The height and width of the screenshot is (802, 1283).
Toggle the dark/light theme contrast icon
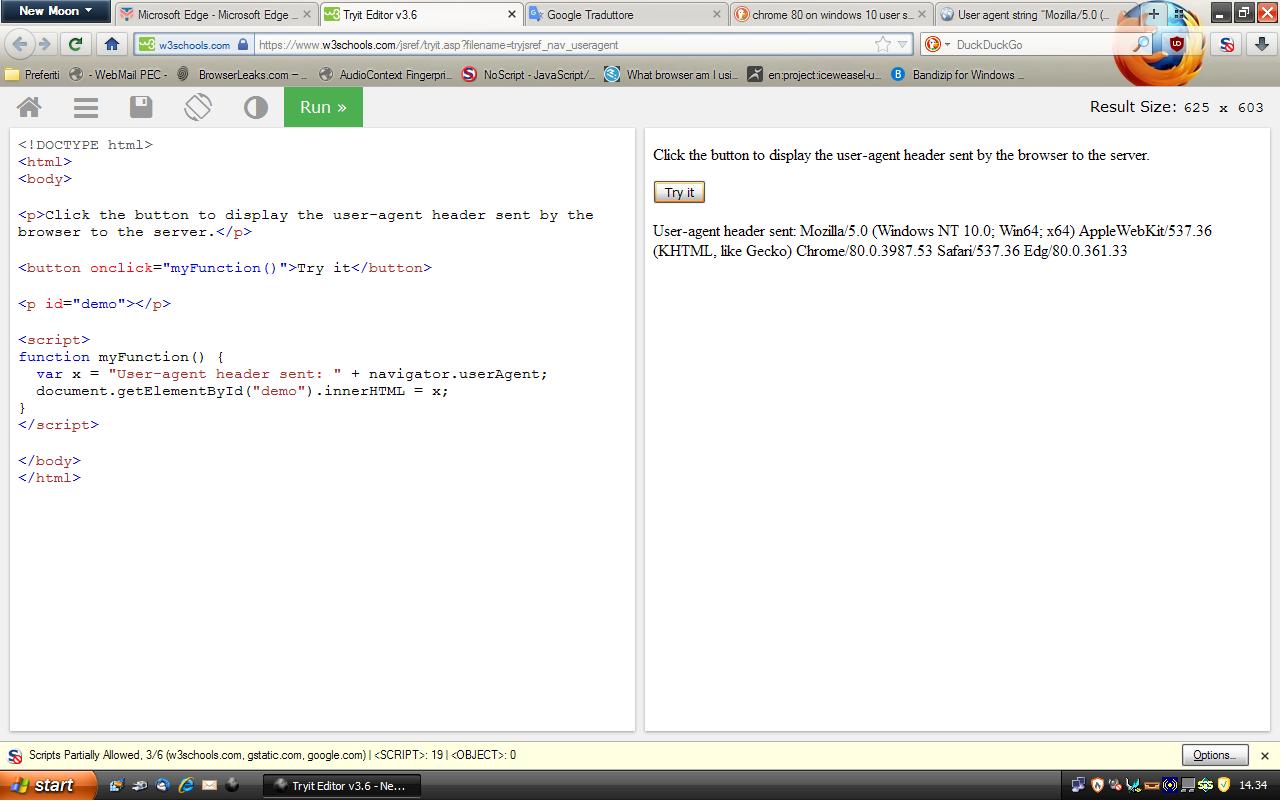tap(256, 107)
